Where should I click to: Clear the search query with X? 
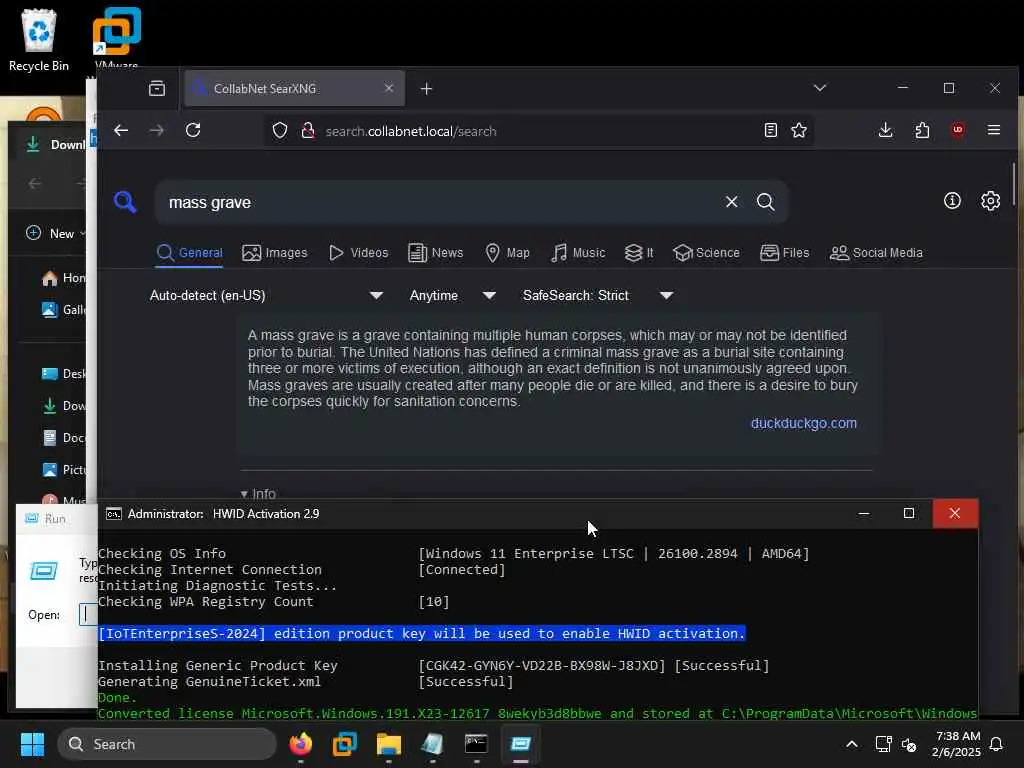[731, 202]
